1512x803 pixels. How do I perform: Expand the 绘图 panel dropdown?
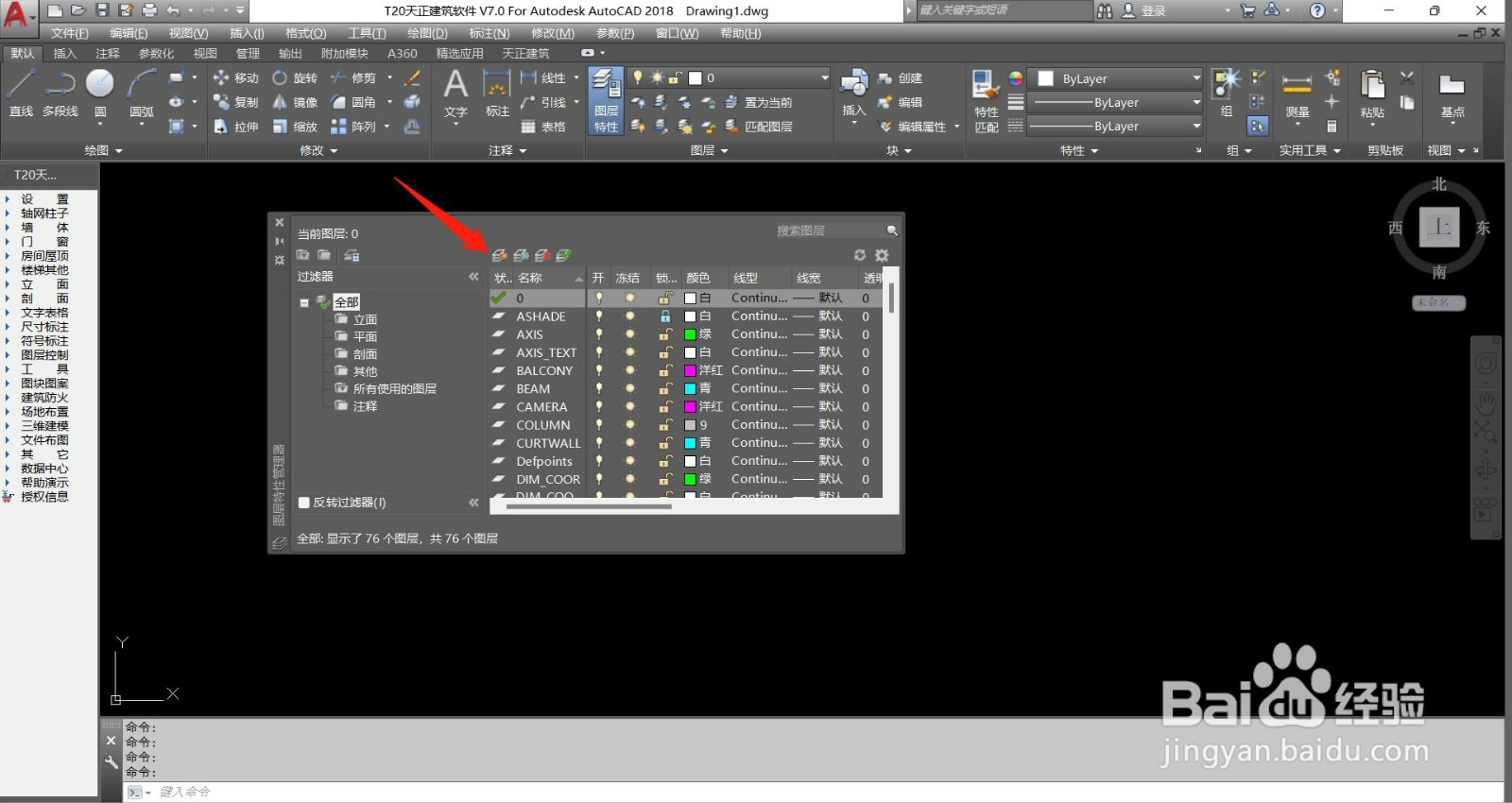[x=104, y=150]
